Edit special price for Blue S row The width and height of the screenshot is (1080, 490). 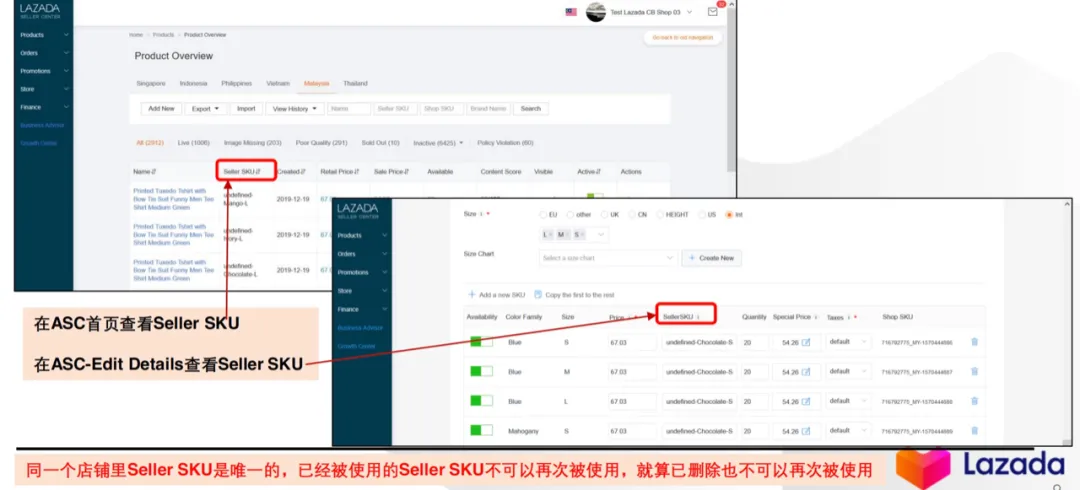click(x=806, y=343)
